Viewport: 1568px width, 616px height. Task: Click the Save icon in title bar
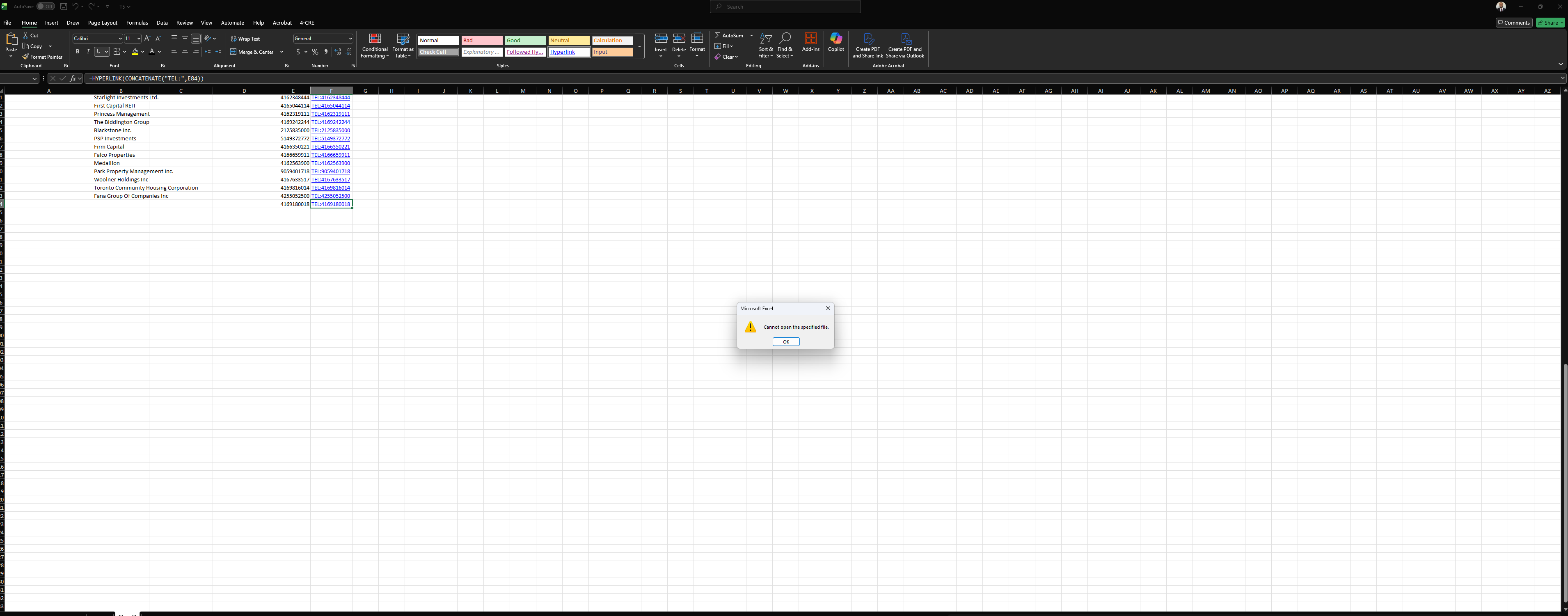(x=63, y=6)
